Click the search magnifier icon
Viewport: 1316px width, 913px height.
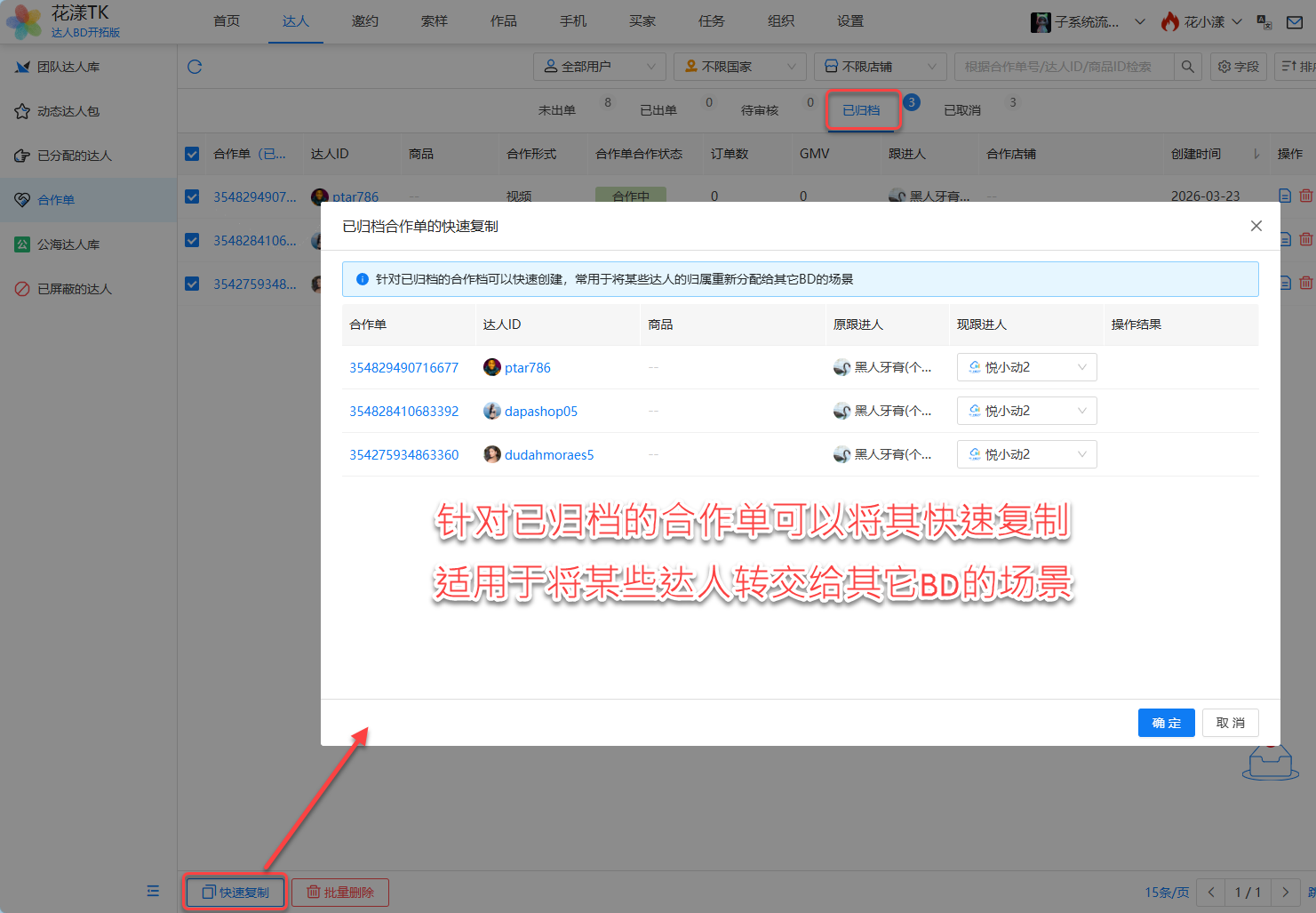[1187, 67]
